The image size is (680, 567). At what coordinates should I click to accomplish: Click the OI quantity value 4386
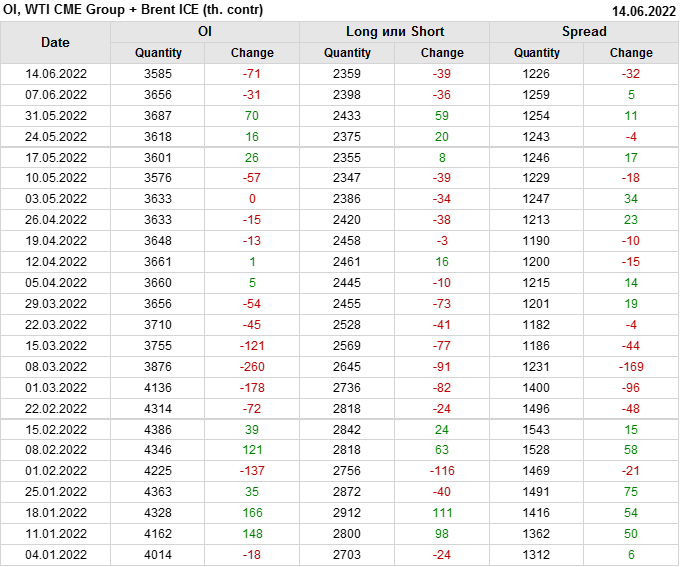pyautogui.click(x=157, y=429)
